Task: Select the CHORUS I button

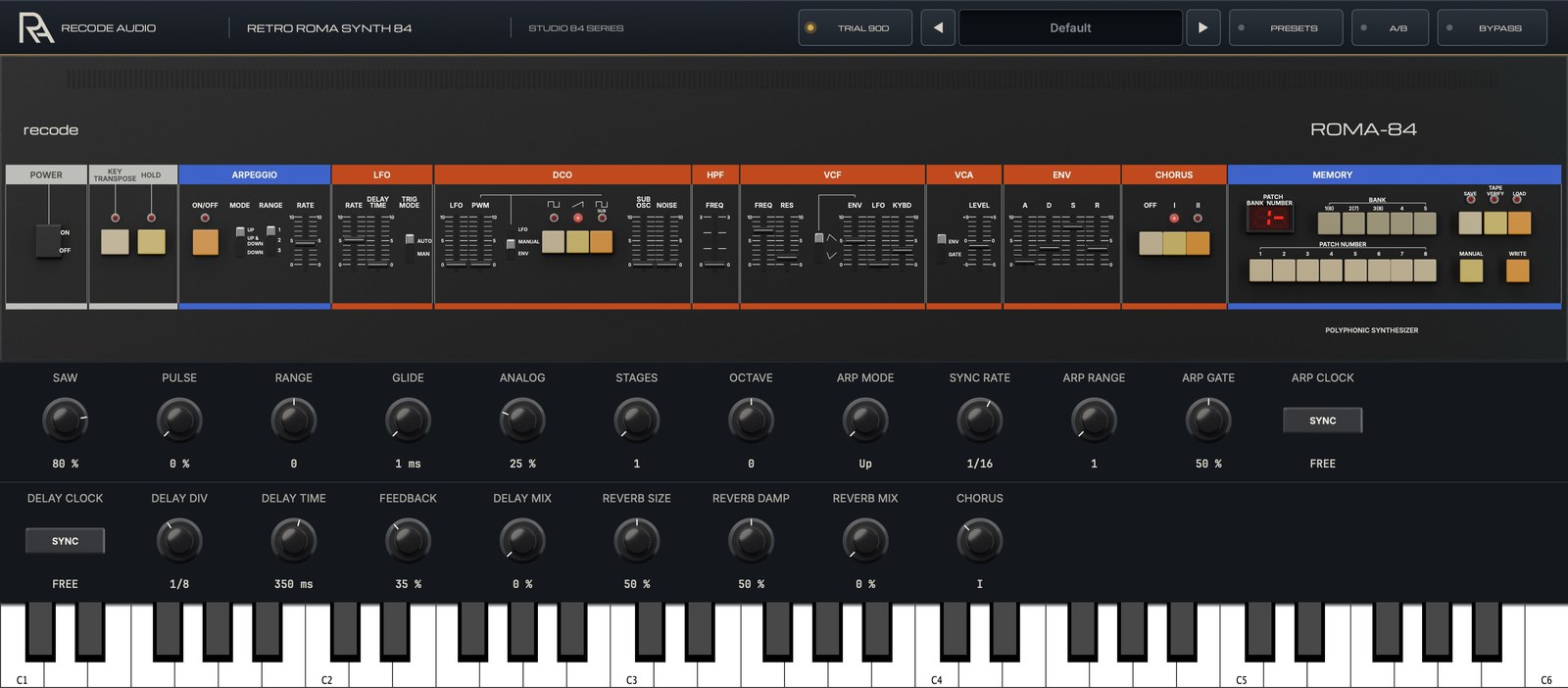Action: point(1174,243)
